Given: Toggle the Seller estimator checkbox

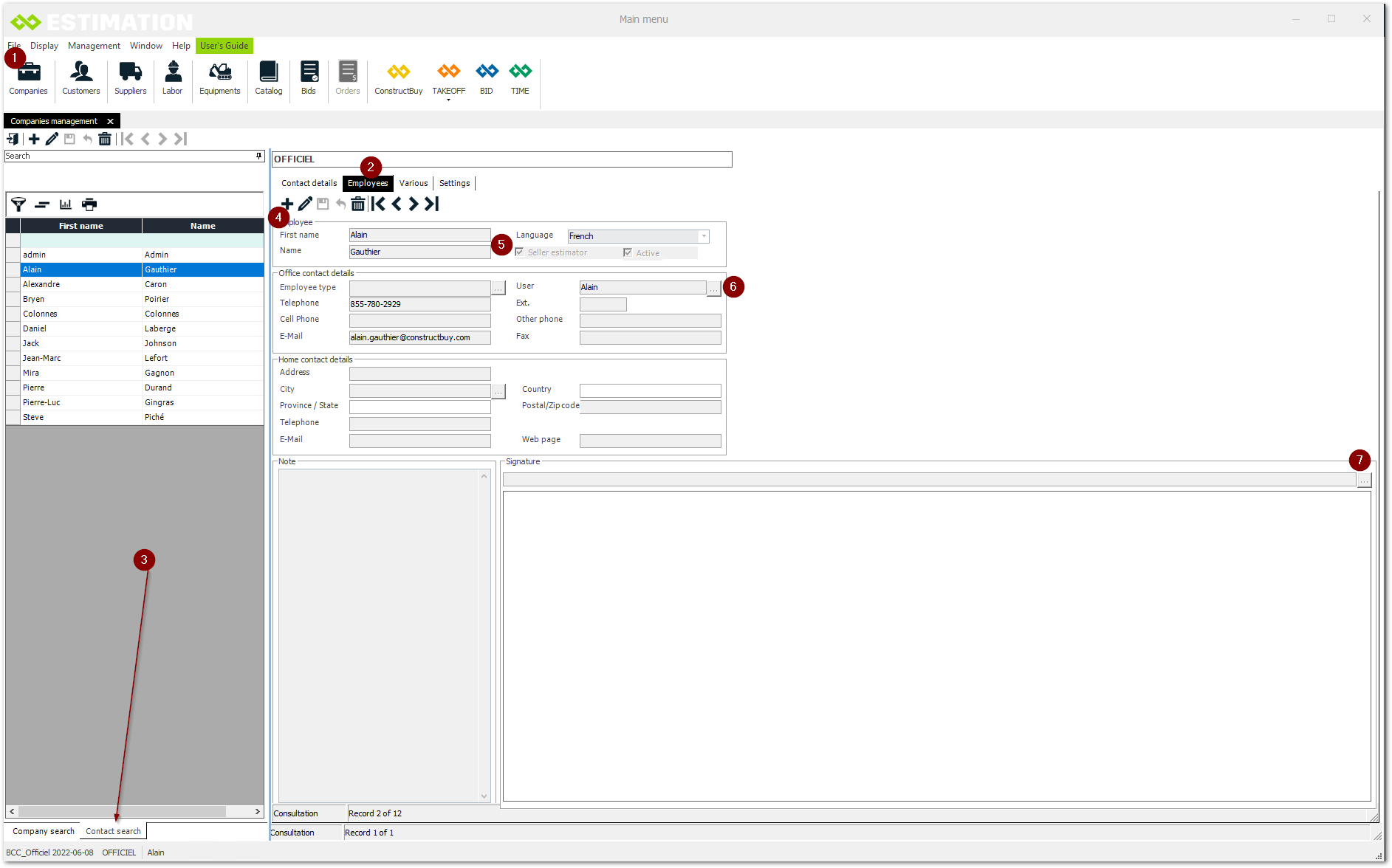Looking at the screenshot, I should coord(520,252).
